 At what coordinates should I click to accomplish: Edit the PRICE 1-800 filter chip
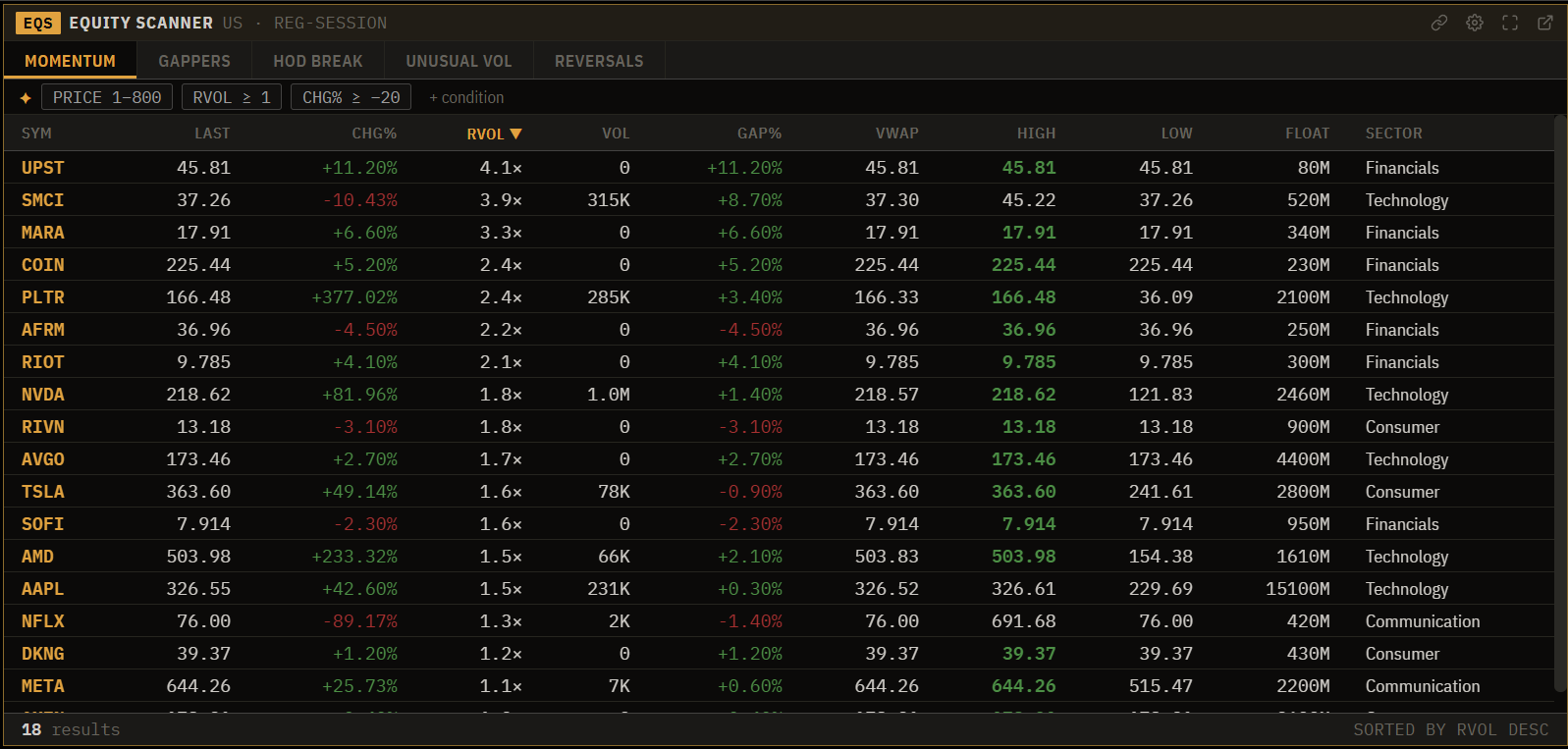click(107, 97)
